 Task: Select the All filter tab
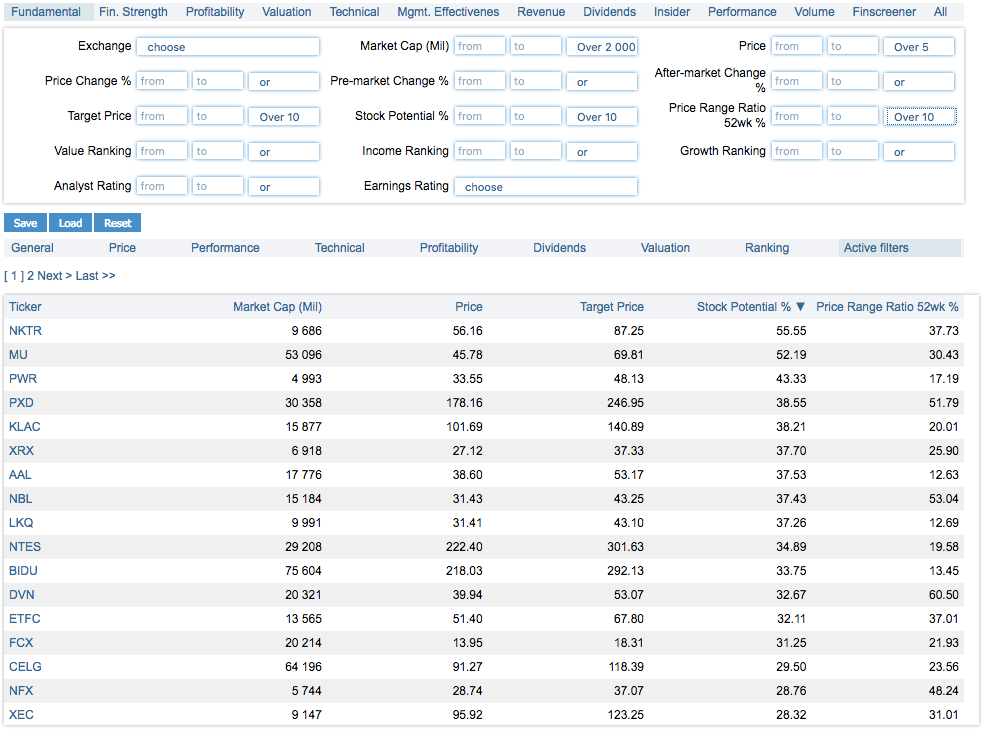pyautogui.click(x=940, y=12)
